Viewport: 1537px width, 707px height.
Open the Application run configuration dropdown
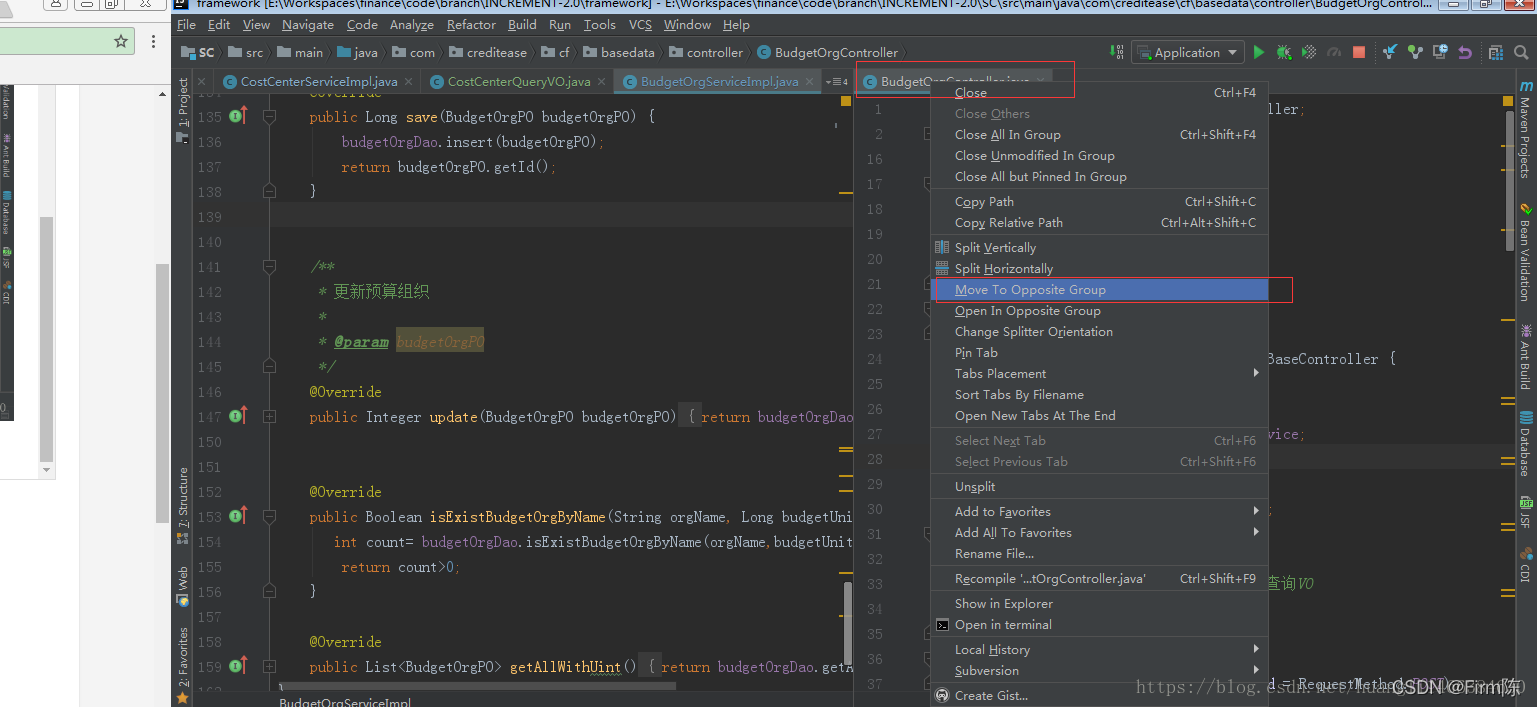1186,52
